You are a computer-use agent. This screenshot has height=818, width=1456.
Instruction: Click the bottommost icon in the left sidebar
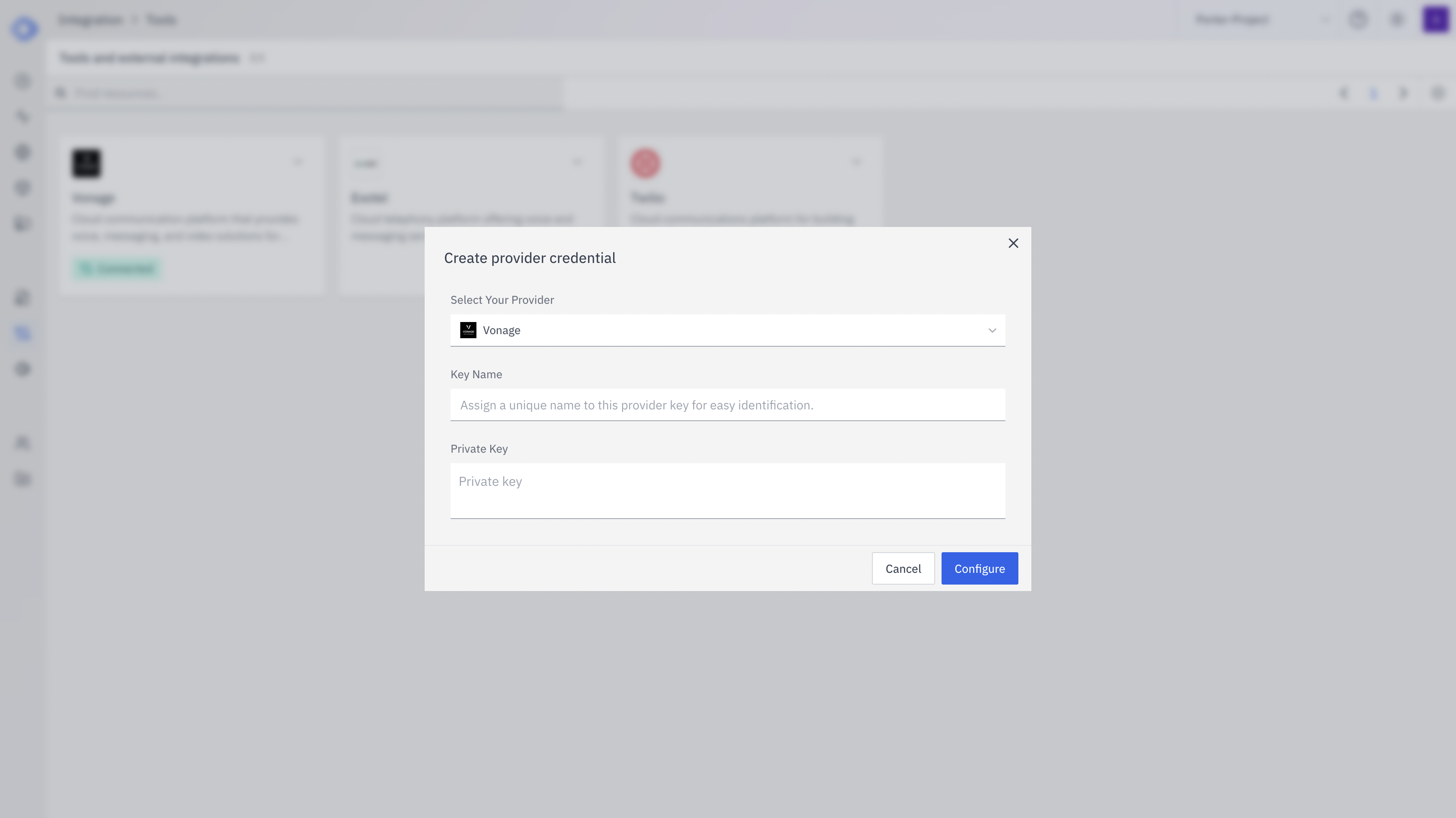[22, 479]
